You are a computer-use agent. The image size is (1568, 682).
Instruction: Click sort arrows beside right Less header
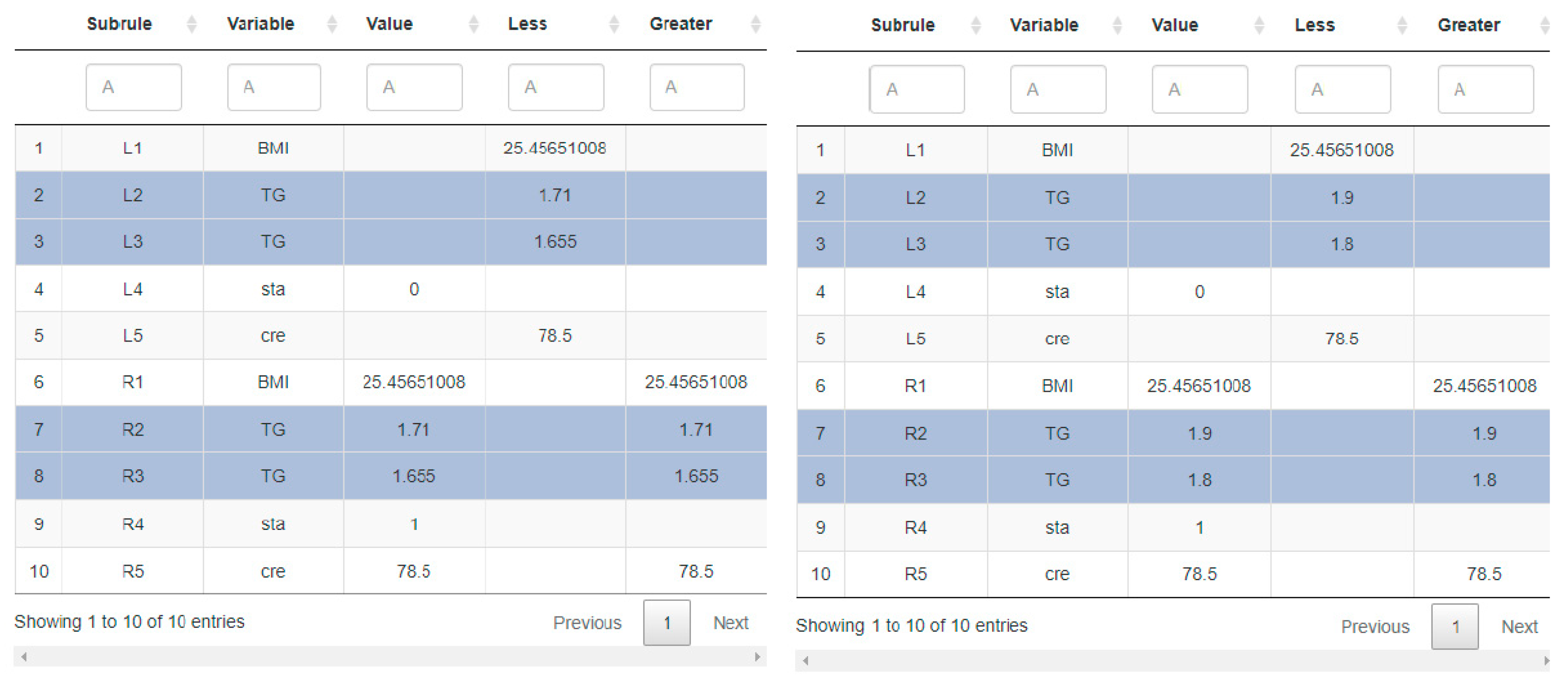click(1402, 26)
